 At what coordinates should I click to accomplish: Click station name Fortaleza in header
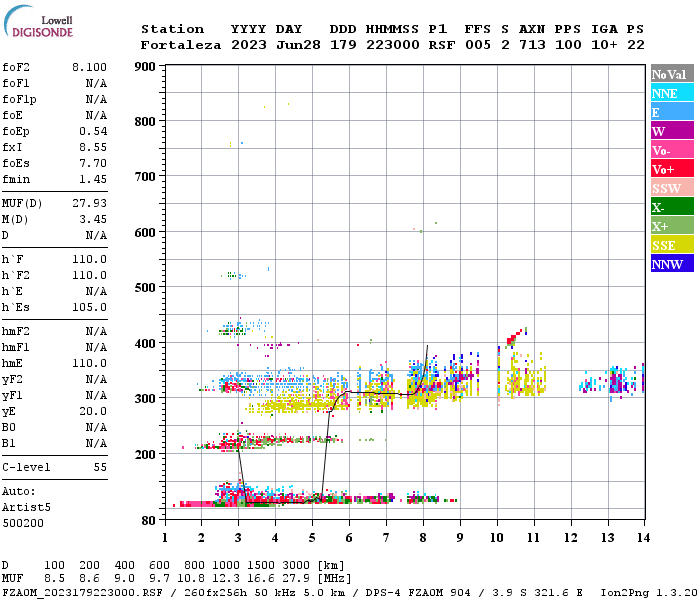tap(181, 45)
